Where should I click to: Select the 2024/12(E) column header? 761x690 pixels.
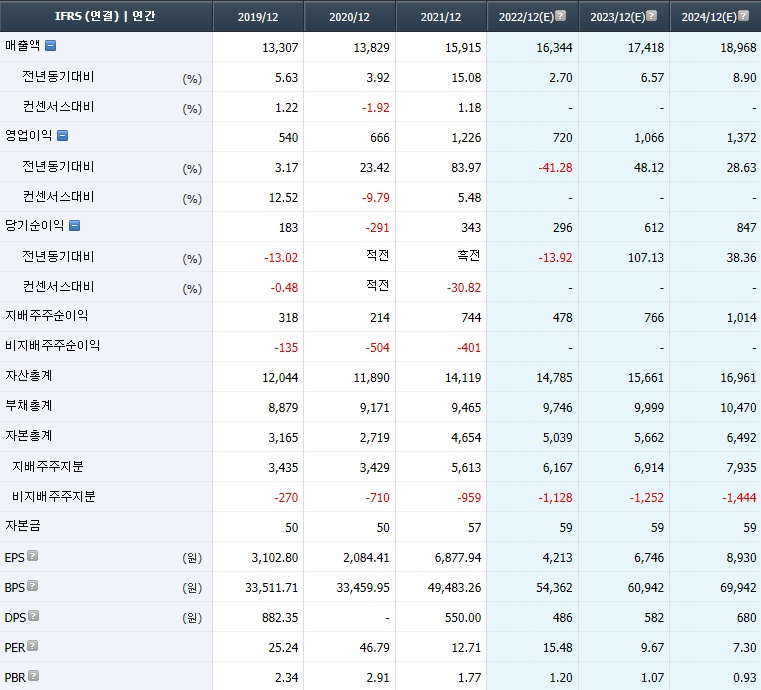coord(715,16)
